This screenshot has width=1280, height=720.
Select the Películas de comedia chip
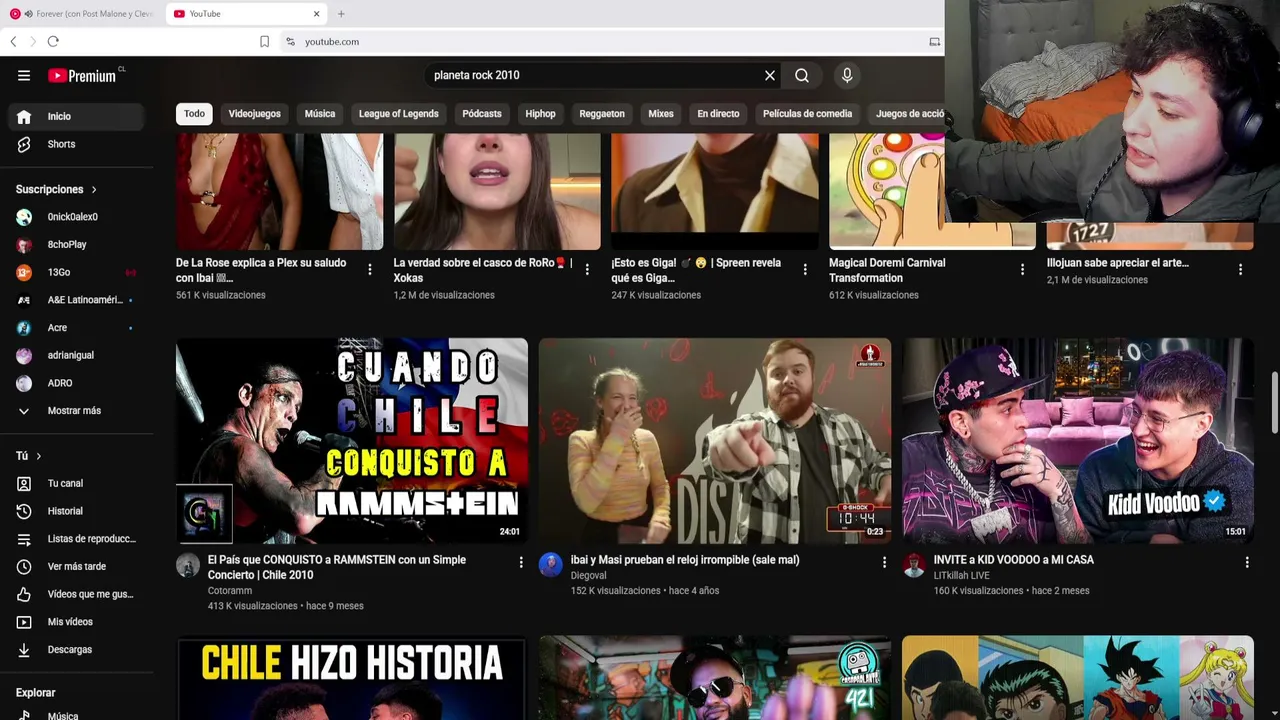point(807,114)
